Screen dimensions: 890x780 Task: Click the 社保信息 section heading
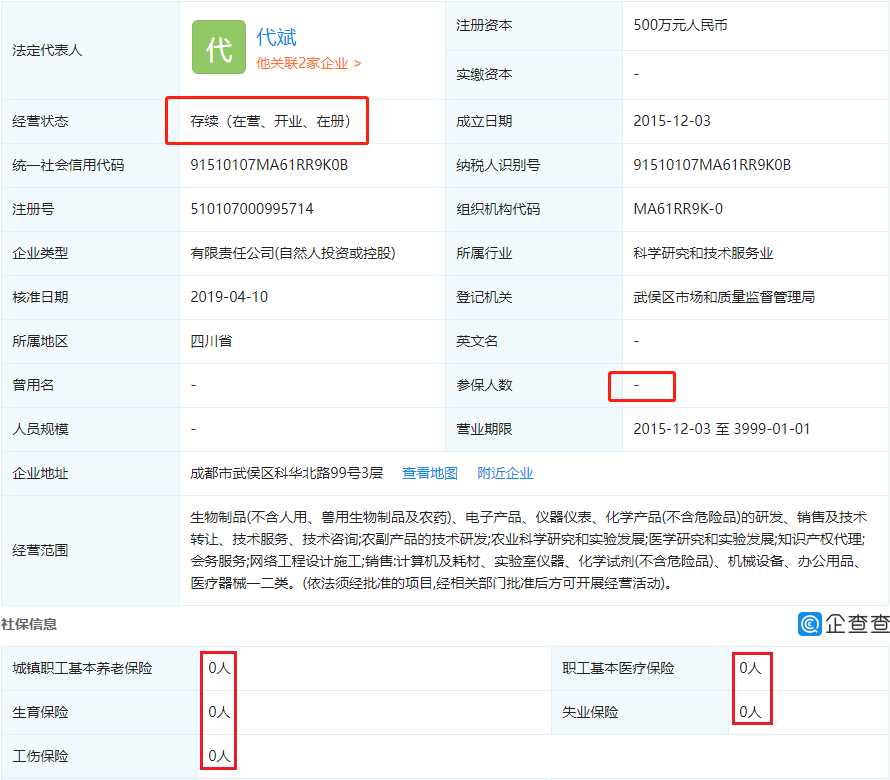click(x=29, y=624)
